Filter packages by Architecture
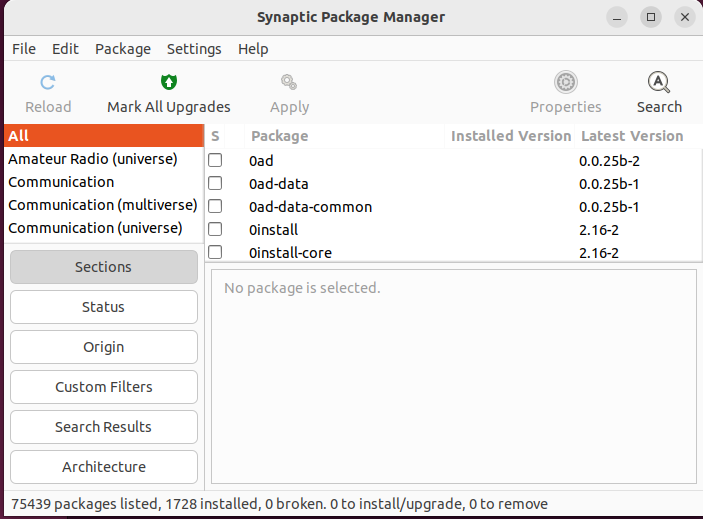Screen dimensions: 703x519 [104, 467]
